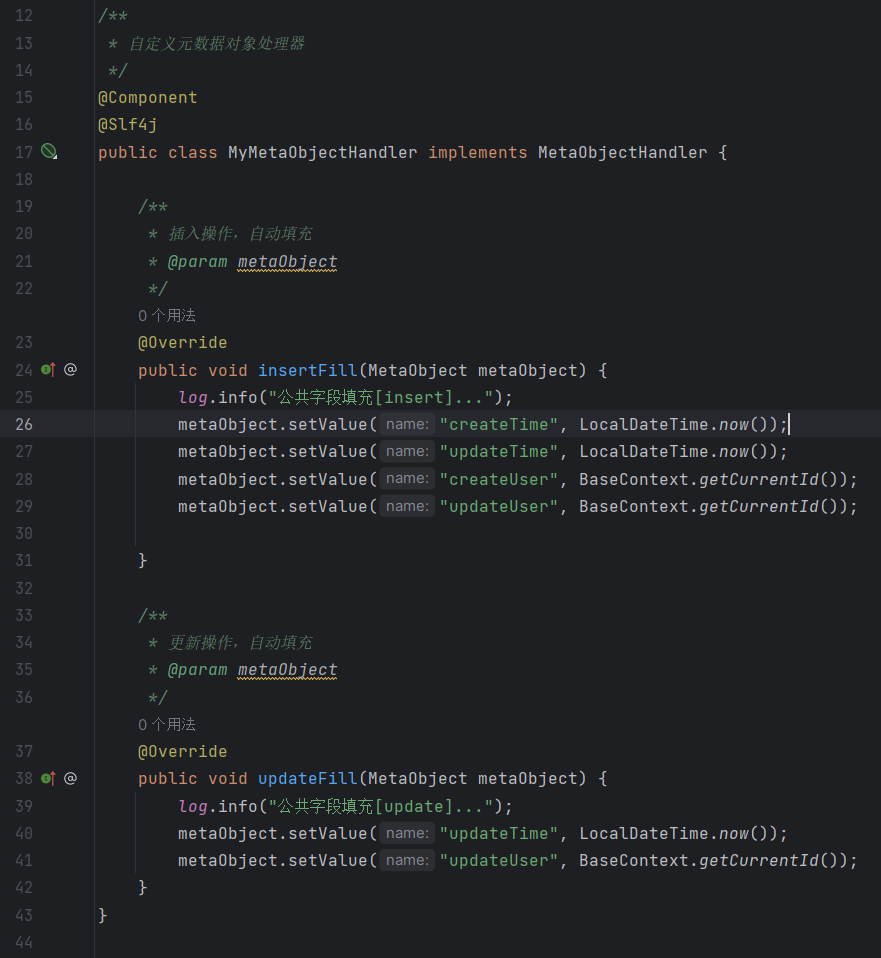Screen dimensions: 881x958
Task: Click the underlined metaObject param on line 35
Action: click(x=287, y=670)
